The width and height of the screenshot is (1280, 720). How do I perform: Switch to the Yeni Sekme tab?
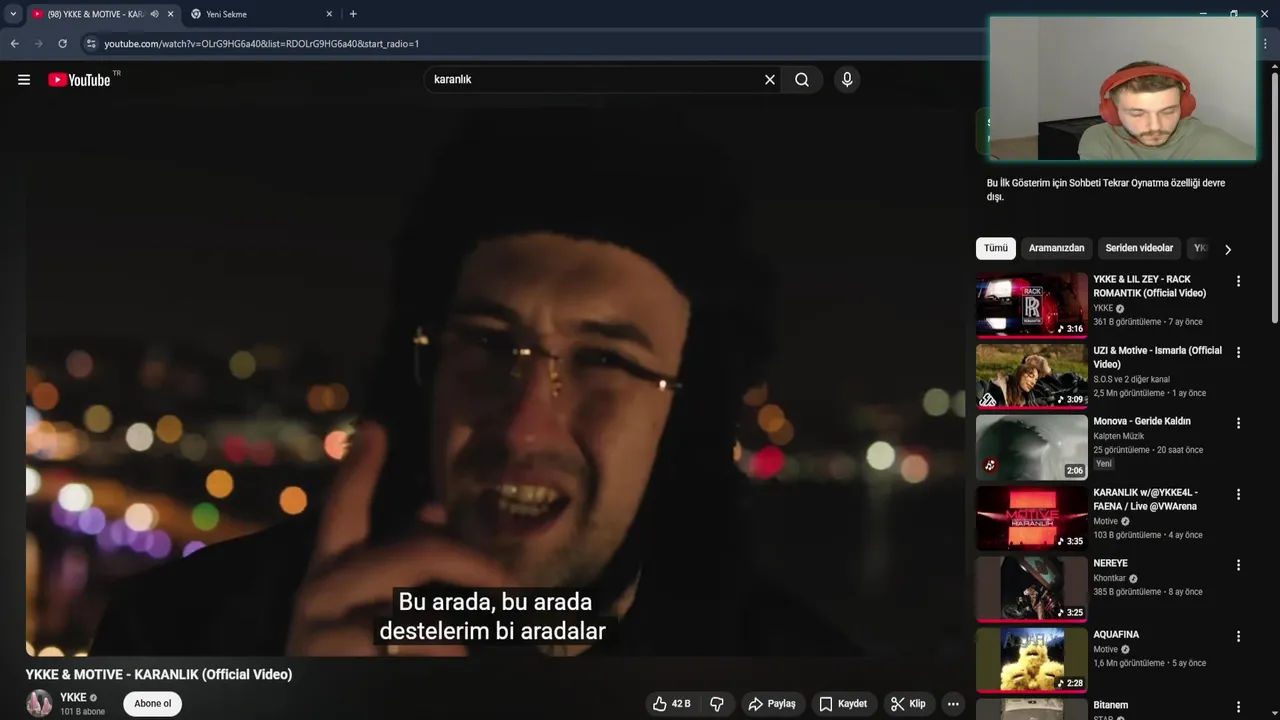(260, 14)
